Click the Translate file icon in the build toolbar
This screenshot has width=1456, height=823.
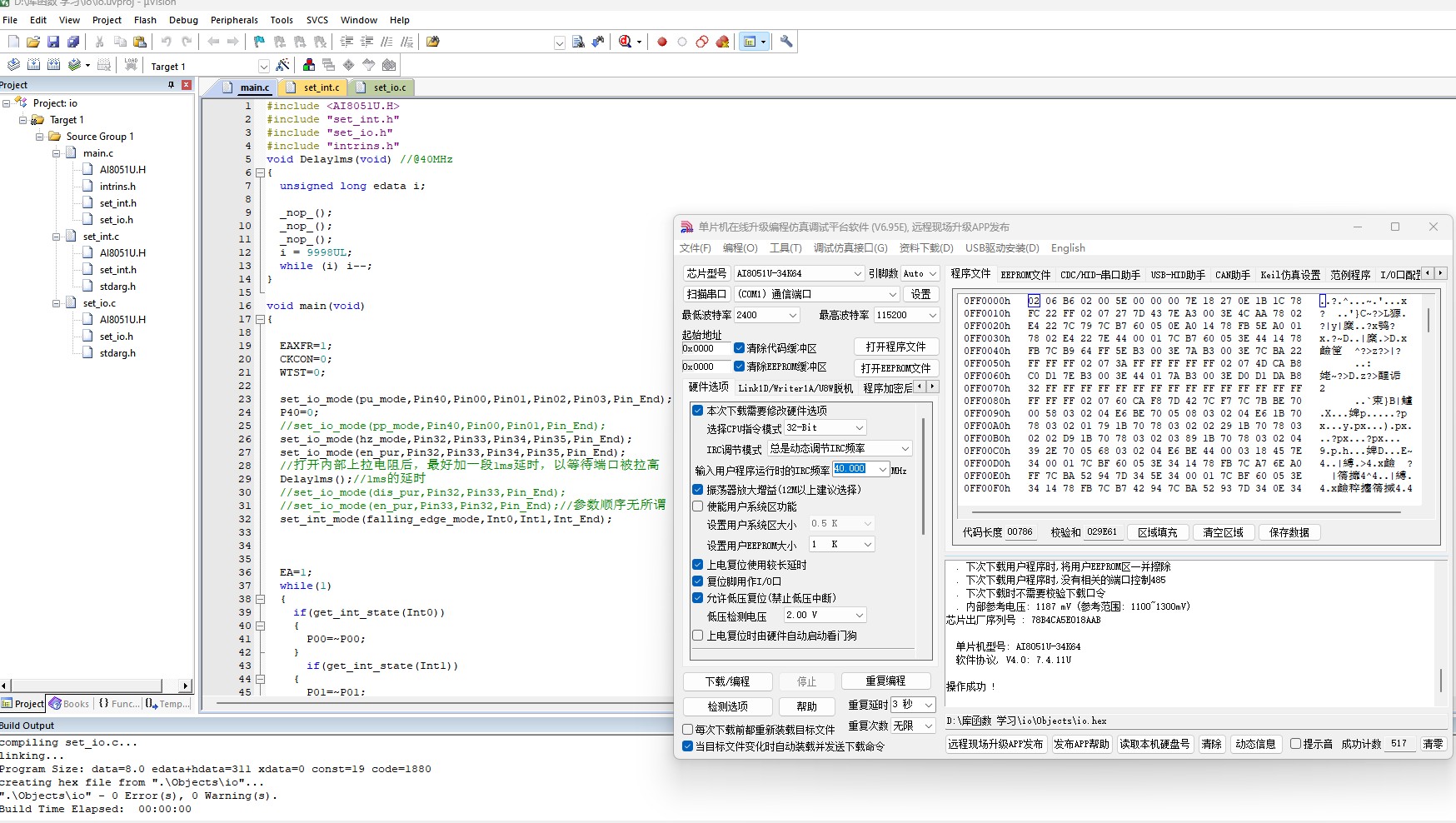pos(13,65)
